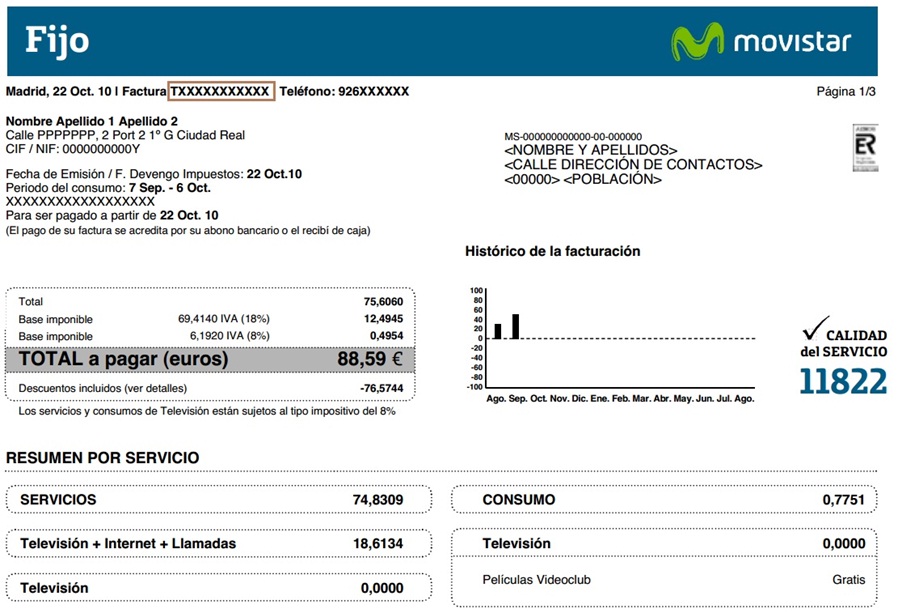This screenshot has height=613, width=898.
Task: Select Televisión + Internet + Llamadas row
Action: 219,544
